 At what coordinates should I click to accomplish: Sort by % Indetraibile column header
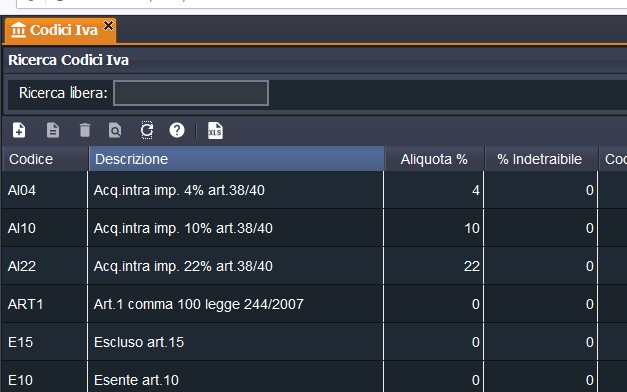pyautogui.click(x=541, y=159)
